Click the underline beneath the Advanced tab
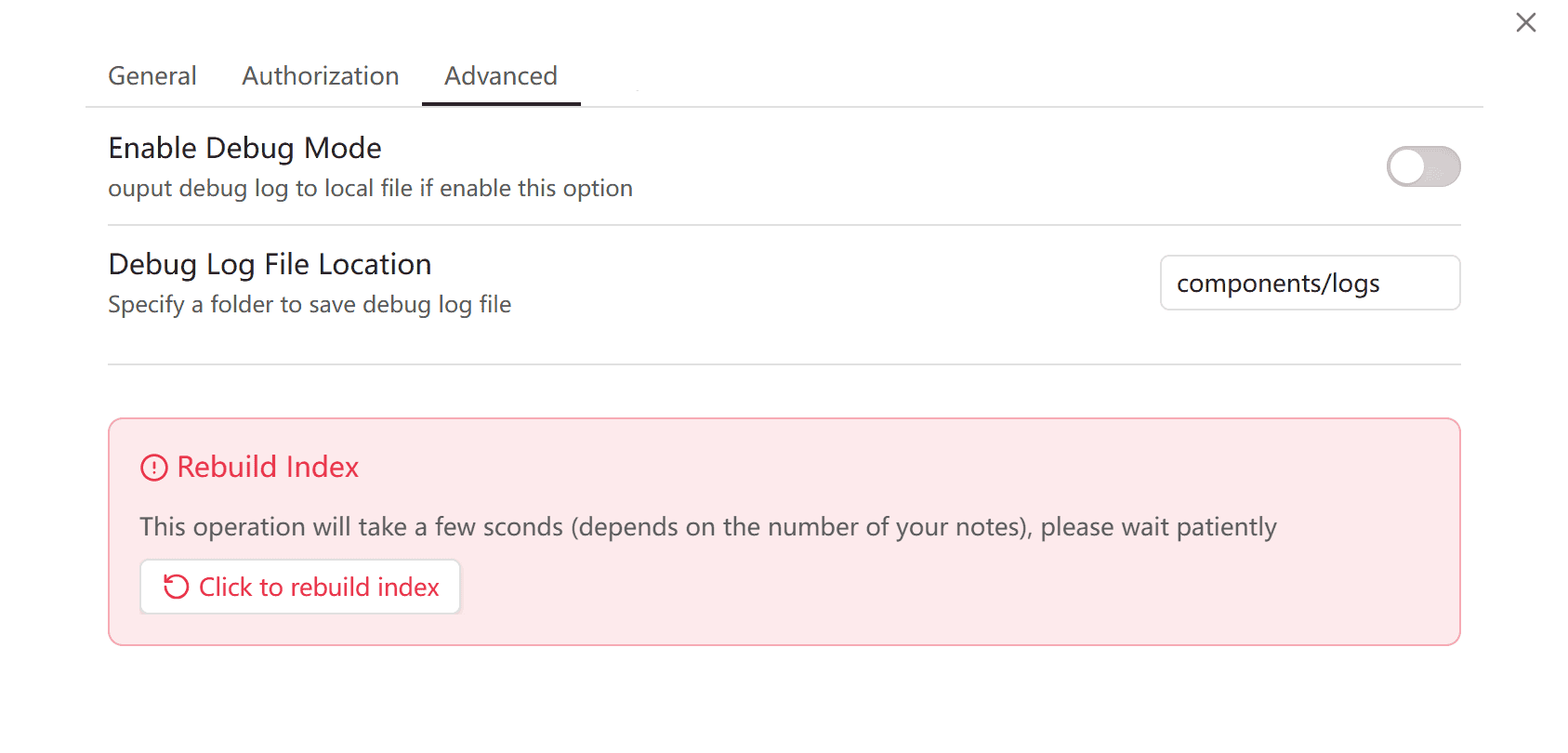 501,104
